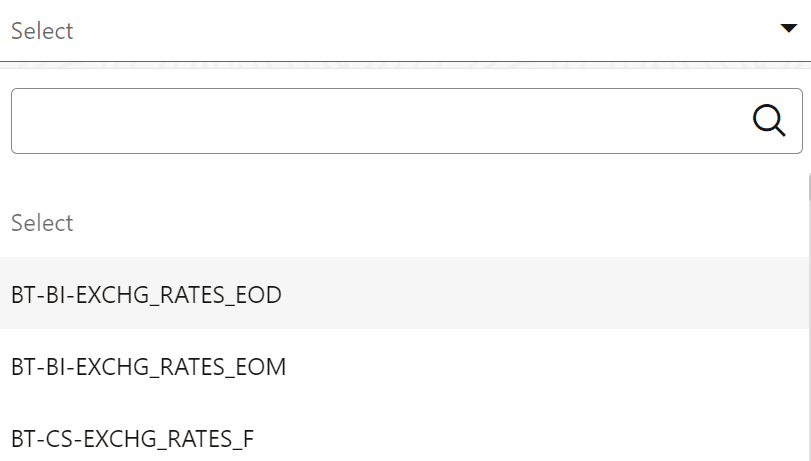Pick BT-BI-EXCHG_RATES_EOM from the list
This screenshot has width=811, height=461.
click(x=404, y=365)
